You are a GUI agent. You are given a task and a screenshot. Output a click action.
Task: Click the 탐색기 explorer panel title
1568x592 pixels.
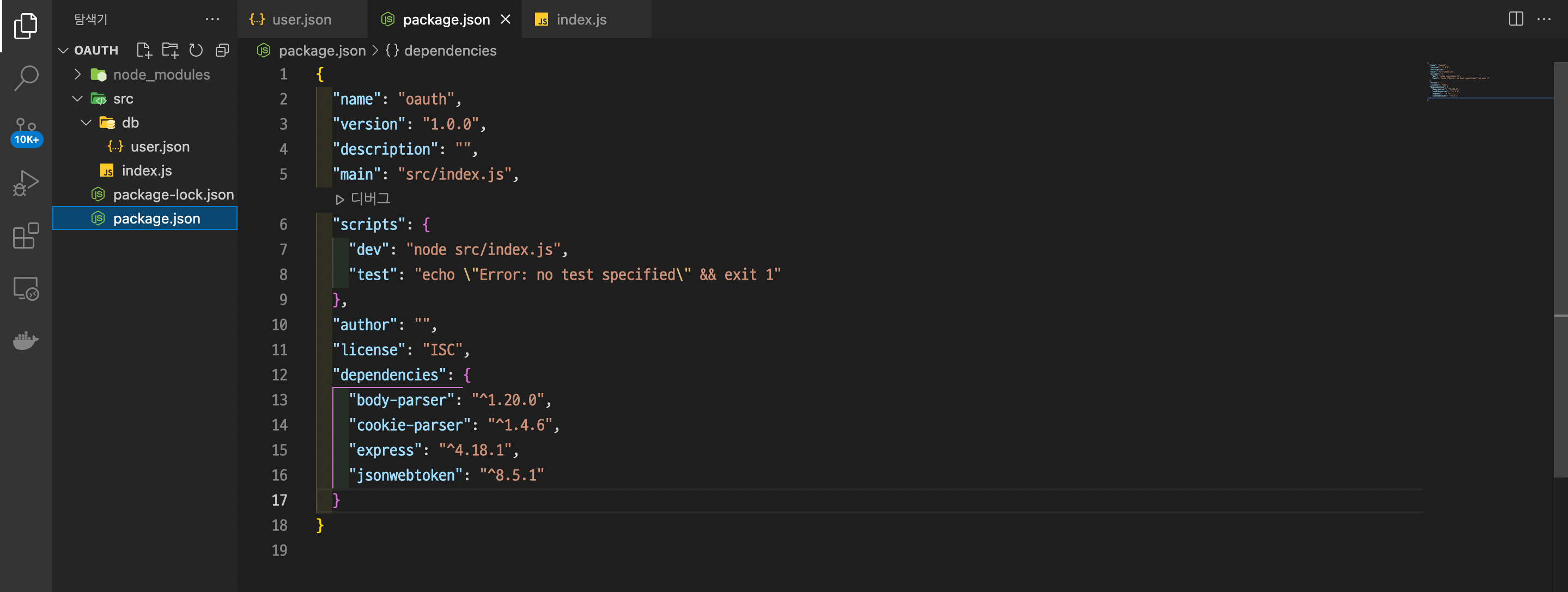[90, 19]
